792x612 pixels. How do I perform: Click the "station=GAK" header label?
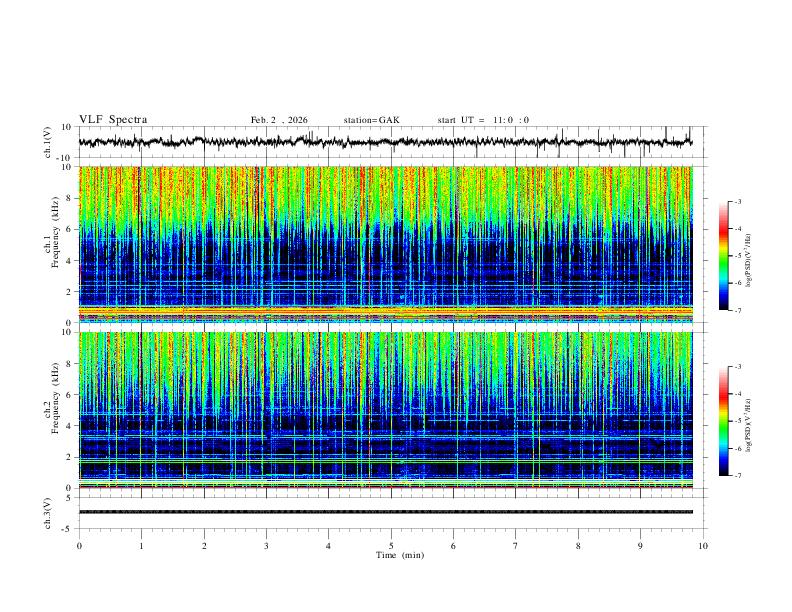(x=371, y=120)
